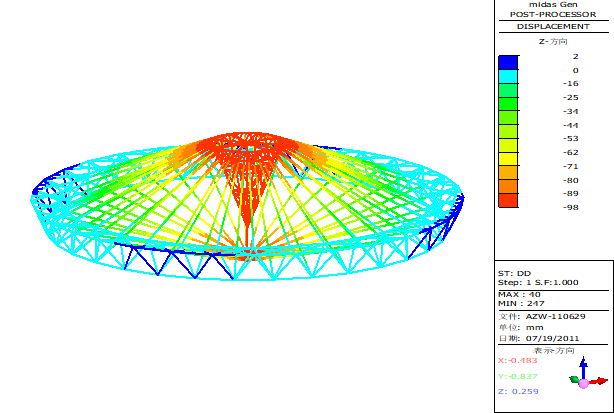Click legend value '-89'

(x=571, y=193)
